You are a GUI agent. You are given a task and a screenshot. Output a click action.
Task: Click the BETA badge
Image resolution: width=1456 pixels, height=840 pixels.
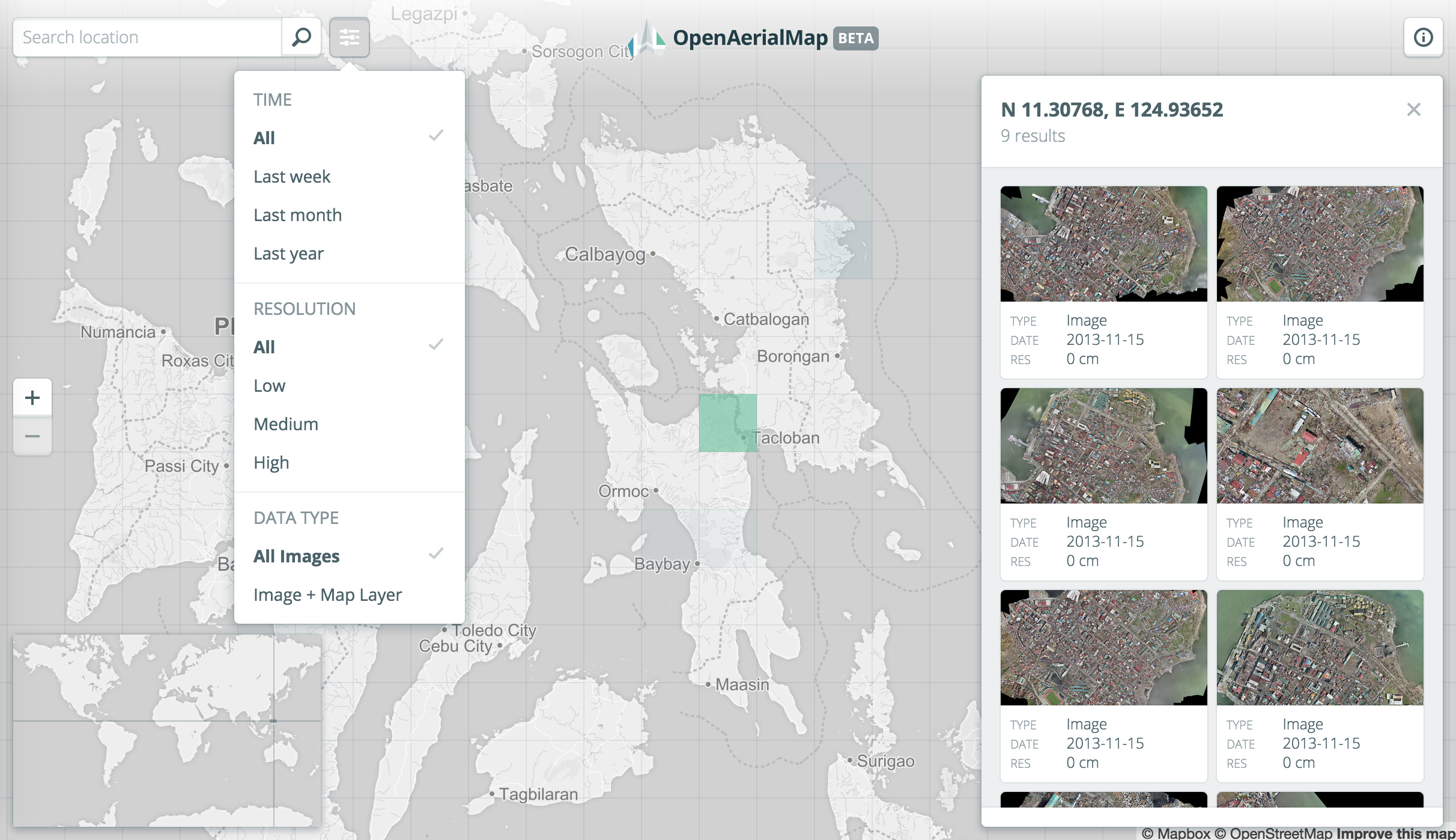(x=855, y=38)
